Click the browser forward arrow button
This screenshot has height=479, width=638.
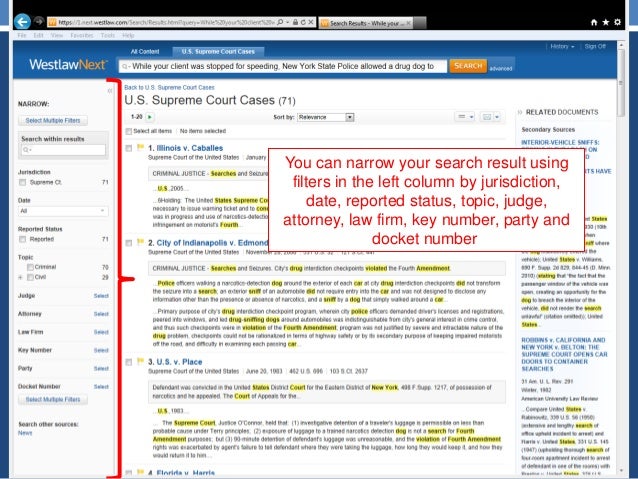tap(39, 21)
